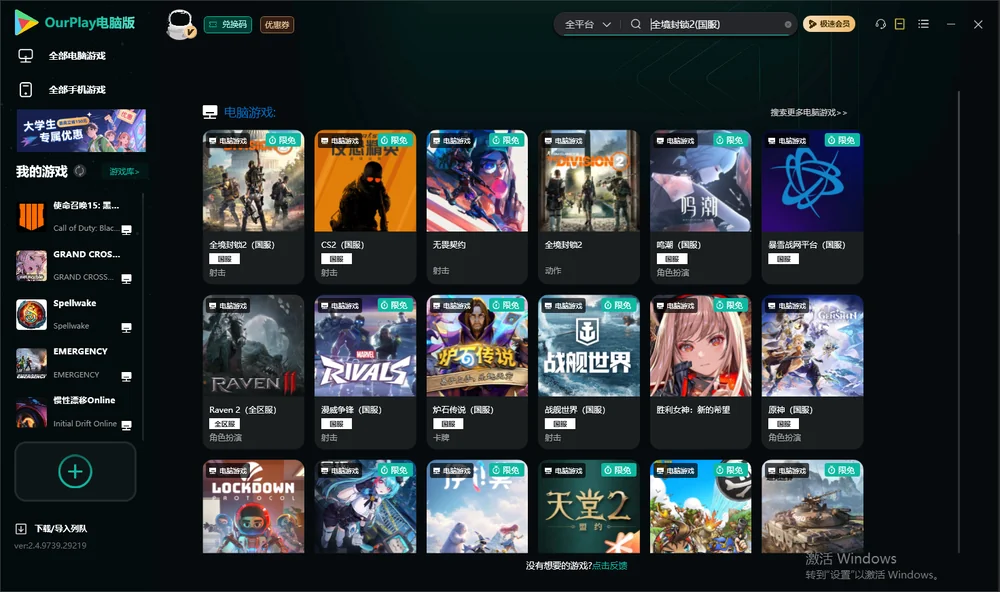Viewport: 1000px width, 592px height.
Task: Click the PC icon on Spellwake row
Action: pos(126,328)
